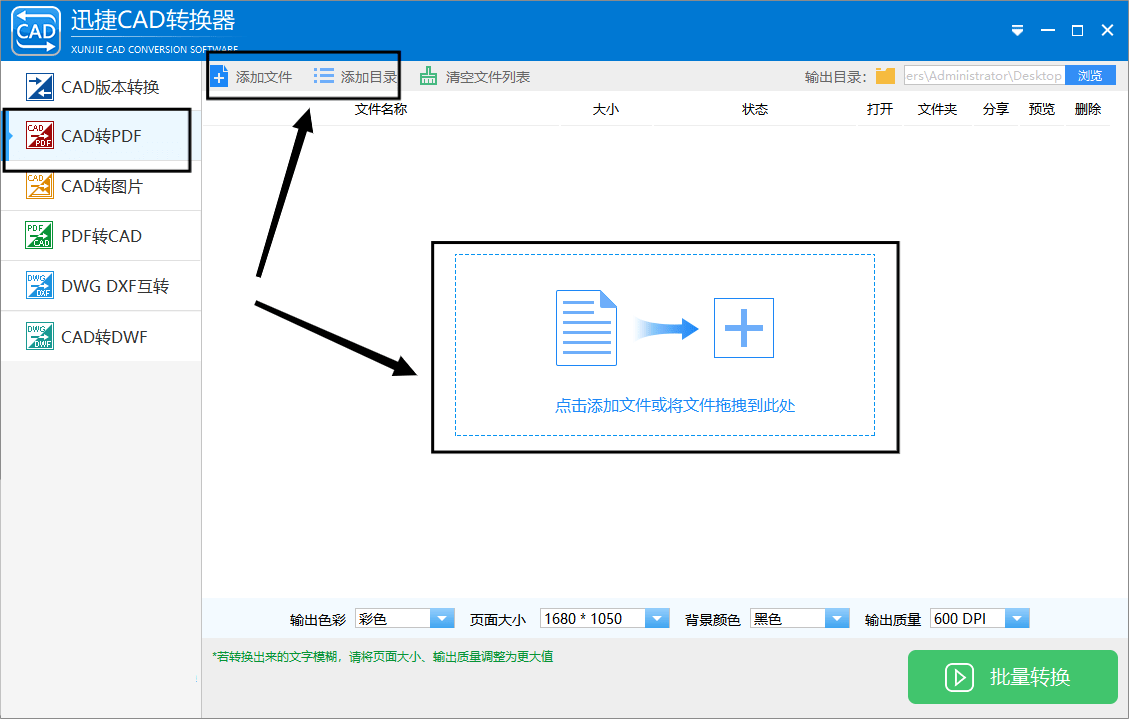Choose DWG DXF互转 mode
This screenshot has height=719, width=1129.
point(115,286)
